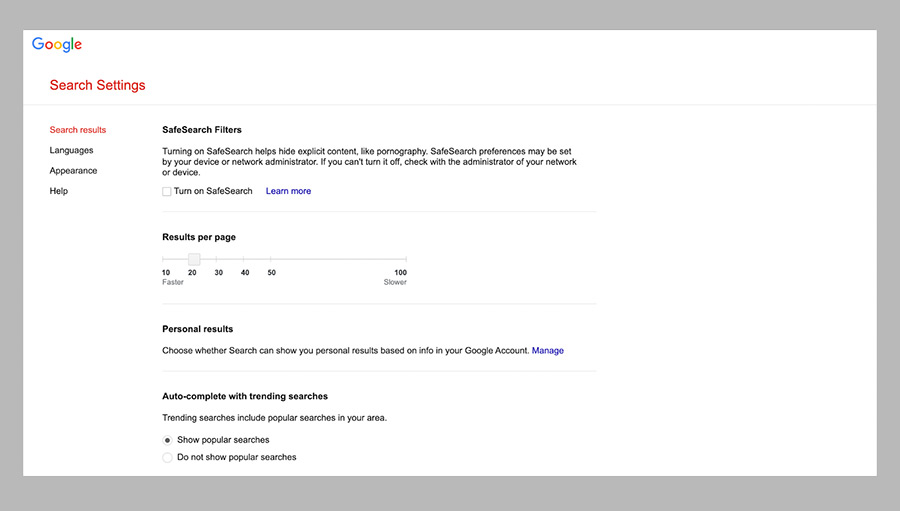Set results per page to 40
Image resolution: width=900 pixels, height=511 pixels.
click(245, 260)
